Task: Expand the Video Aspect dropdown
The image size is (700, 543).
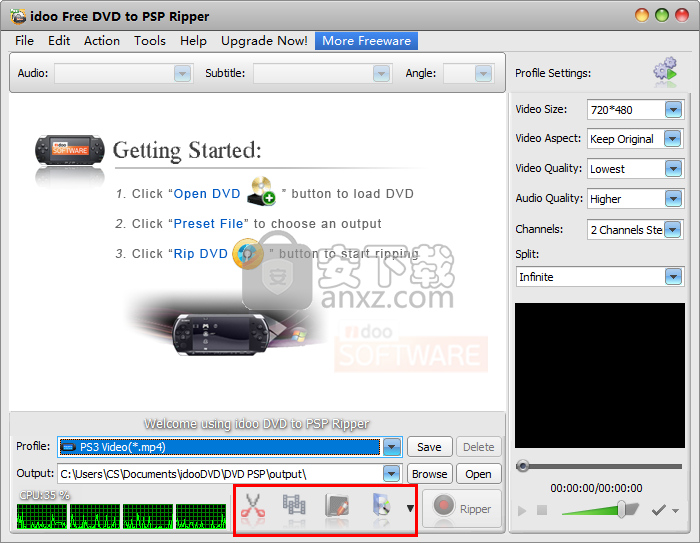Action: (x=672, y=138)
